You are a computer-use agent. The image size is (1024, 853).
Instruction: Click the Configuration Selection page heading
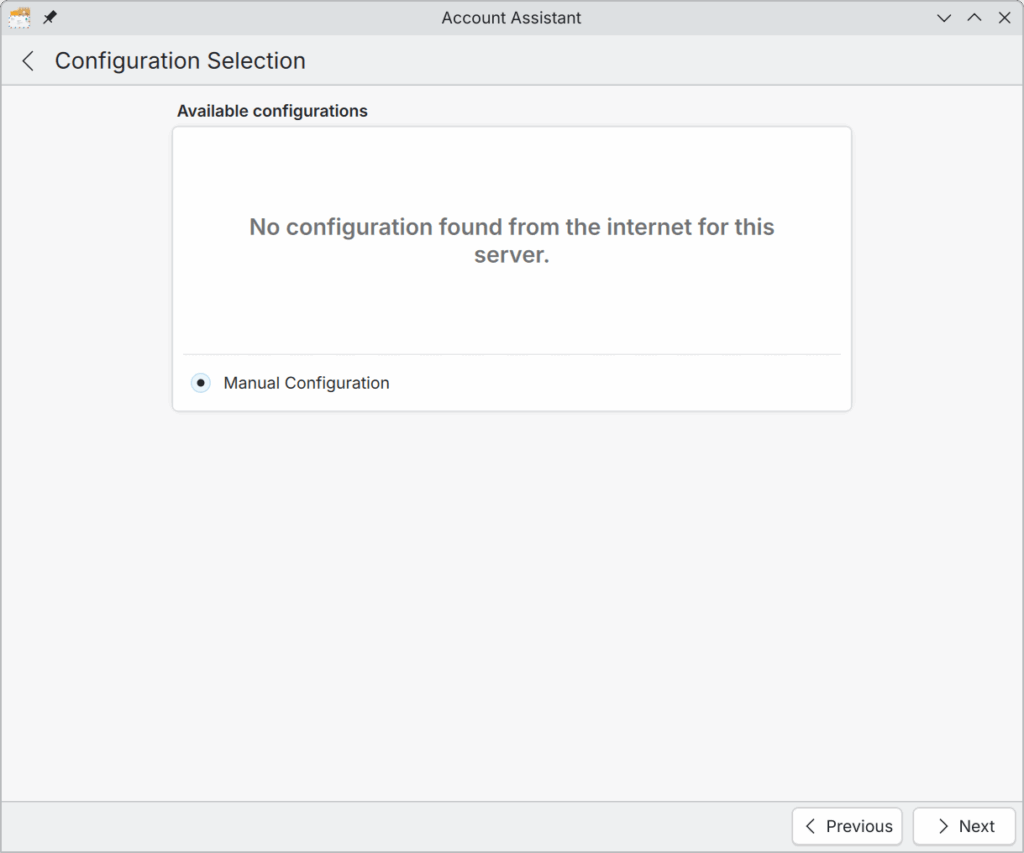tap(180, 61)
